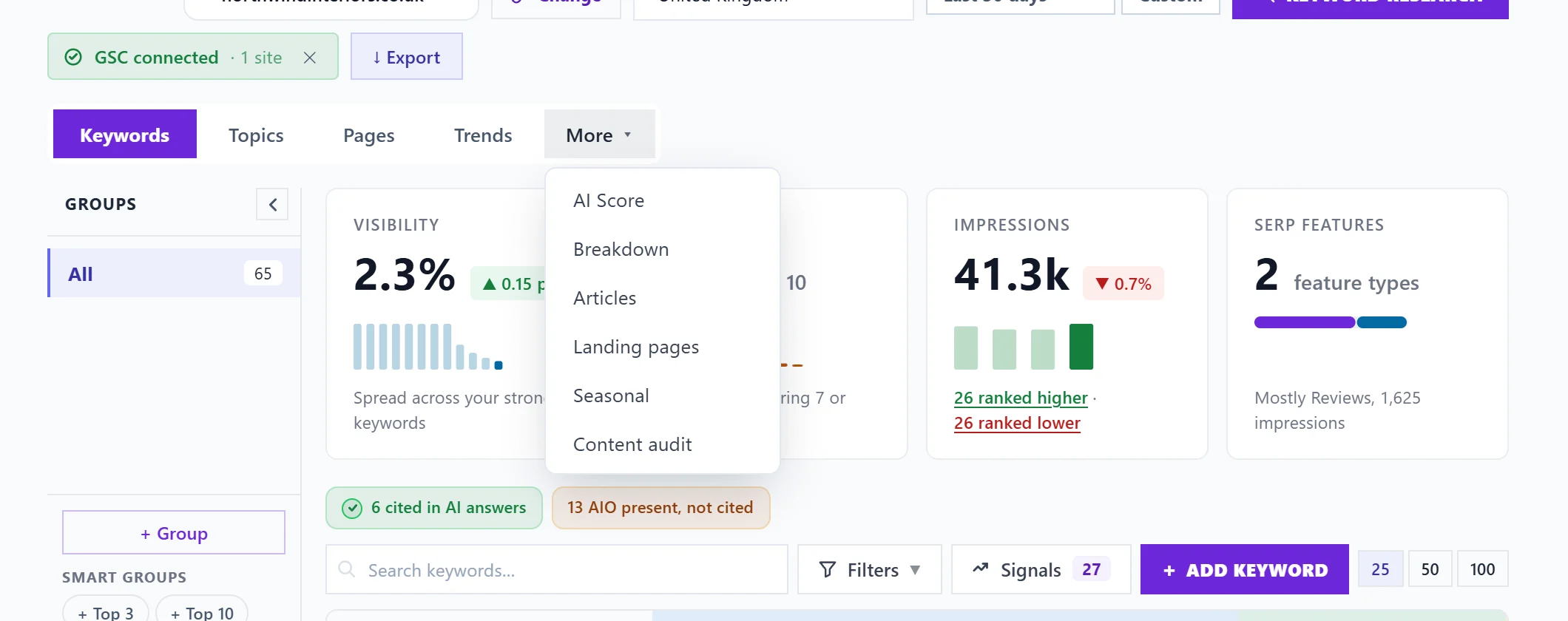Switch to the Keywords tab
This screenshot has width=1568, height=621.
(x=125, y=134)
